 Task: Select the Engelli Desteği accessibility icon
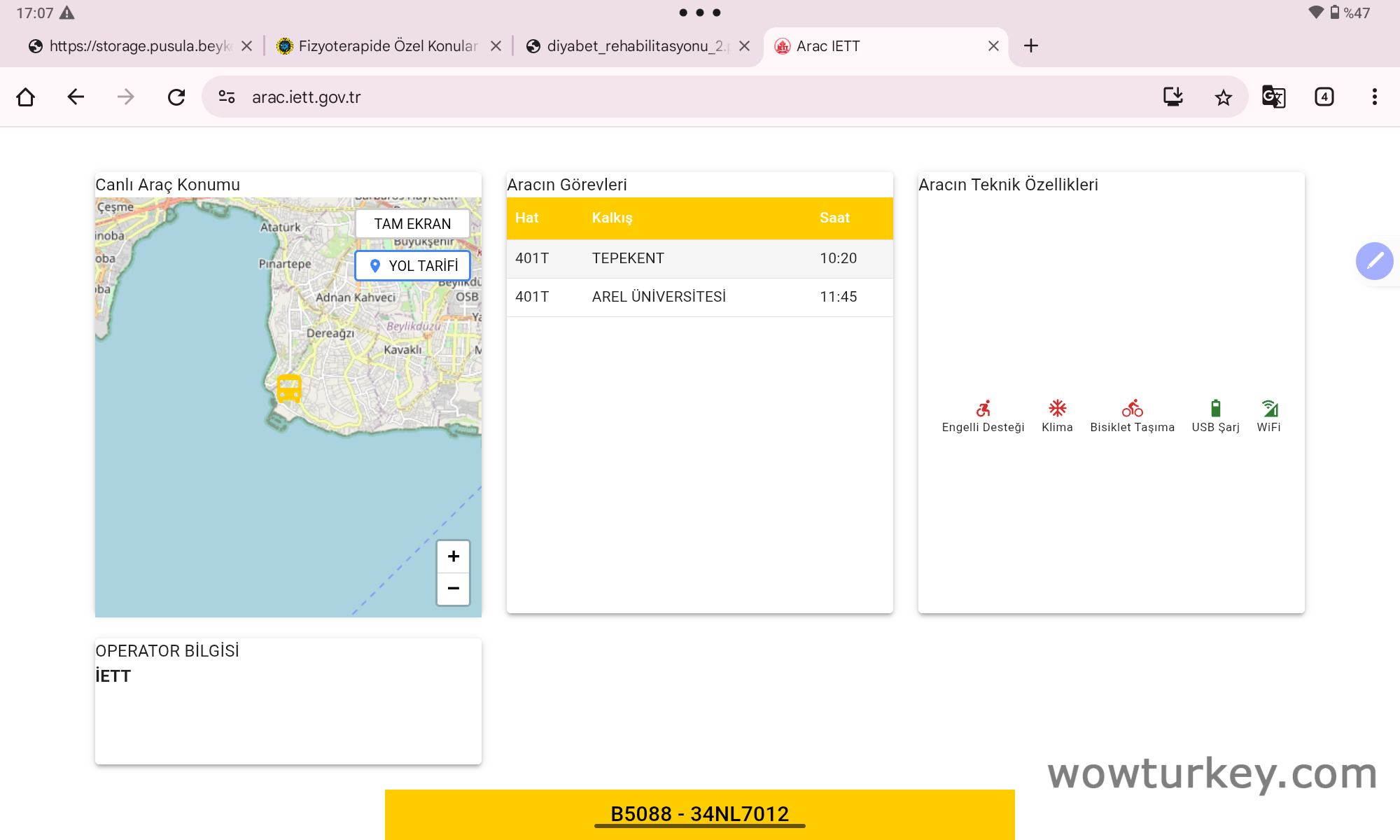(x=983, y=409)
